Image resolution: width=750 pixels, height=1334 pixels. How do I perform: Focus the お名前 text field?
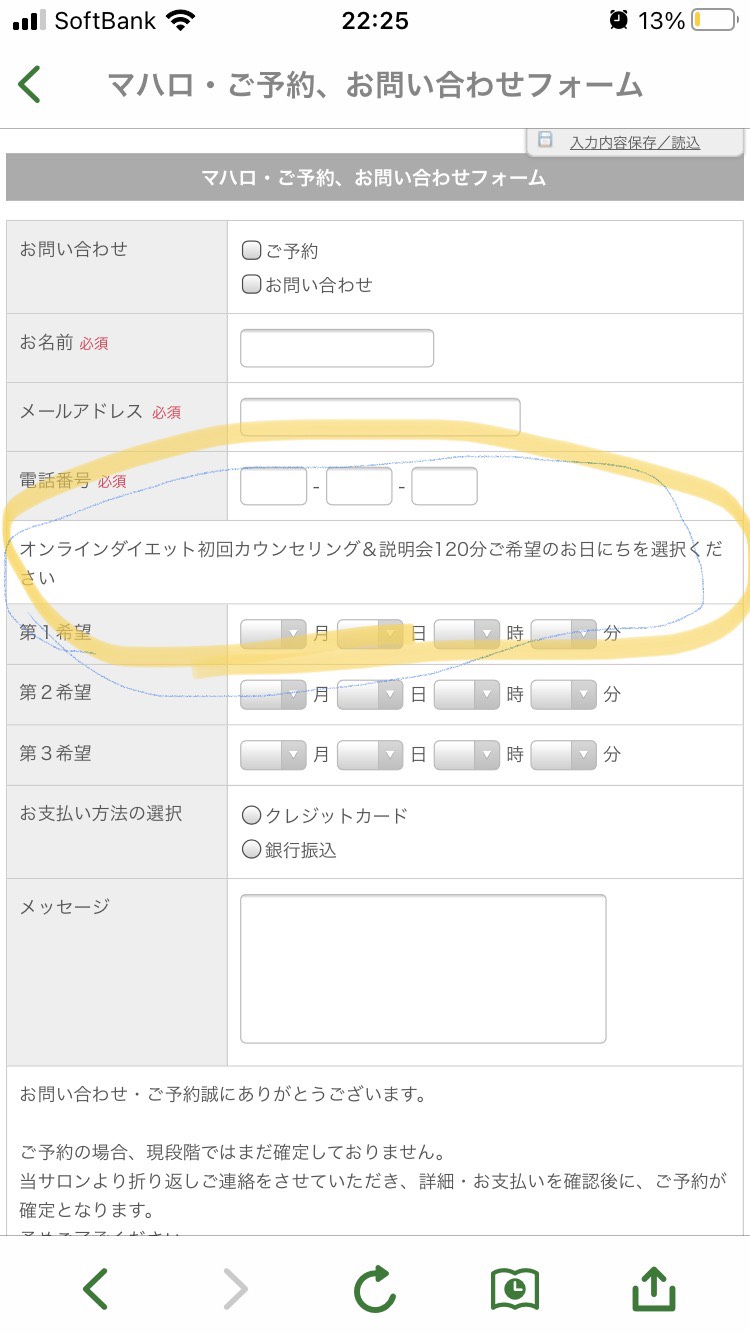pos(337,348)
